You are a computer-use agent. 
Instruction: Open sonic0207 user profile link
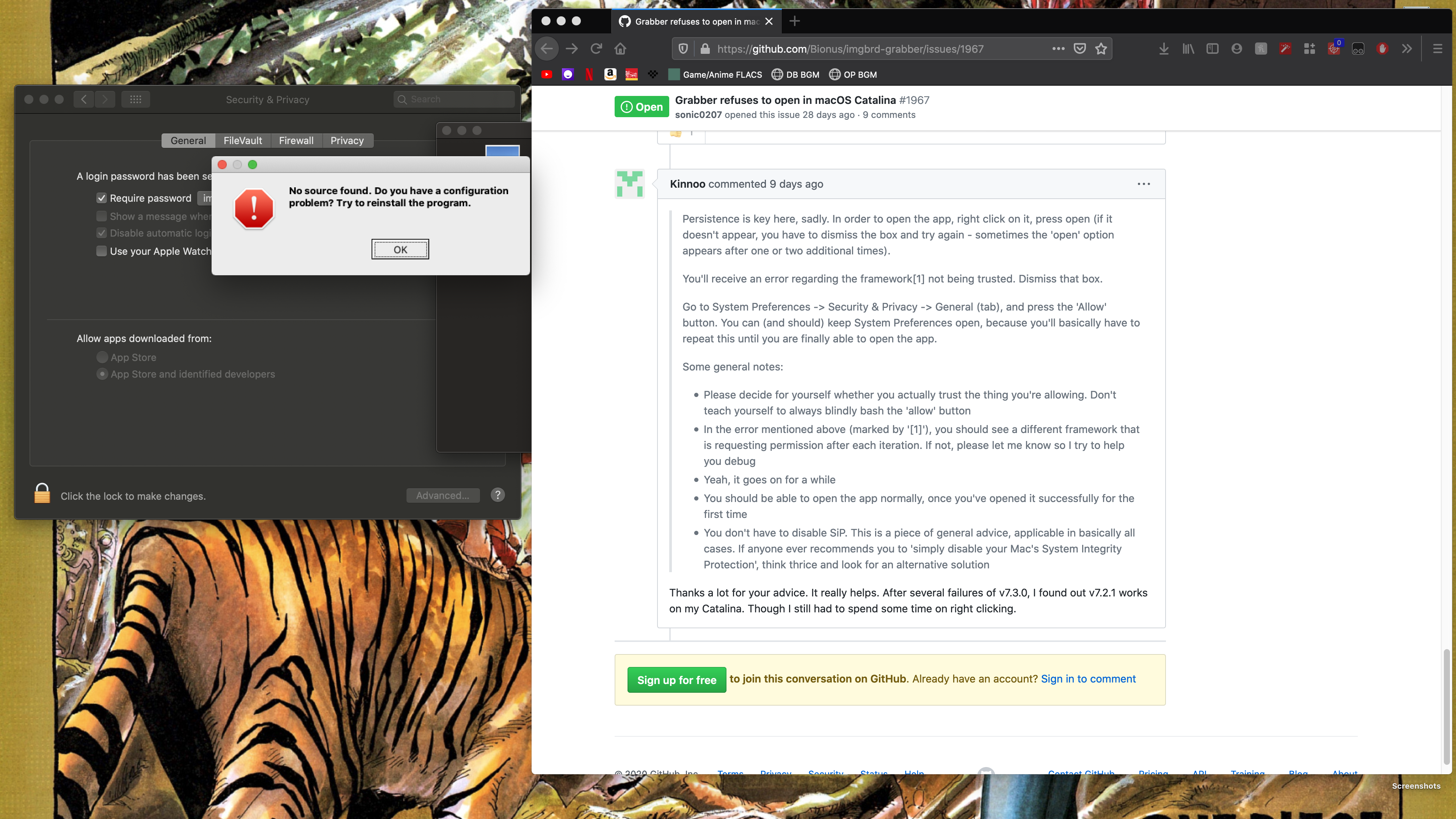point(698,115)
